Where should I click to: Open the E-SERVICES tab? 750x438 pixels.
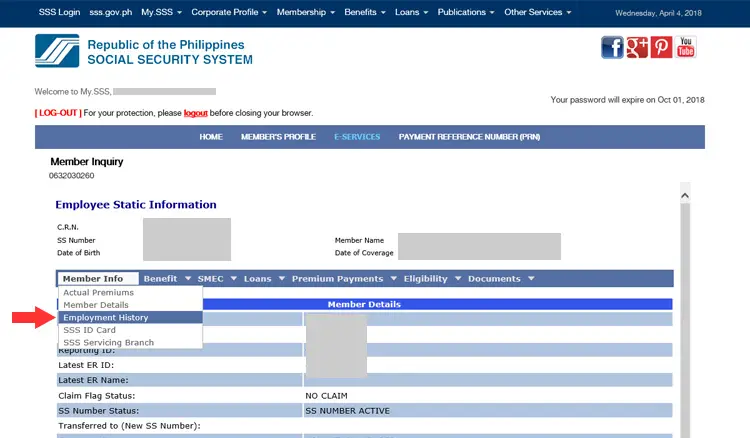357,137
